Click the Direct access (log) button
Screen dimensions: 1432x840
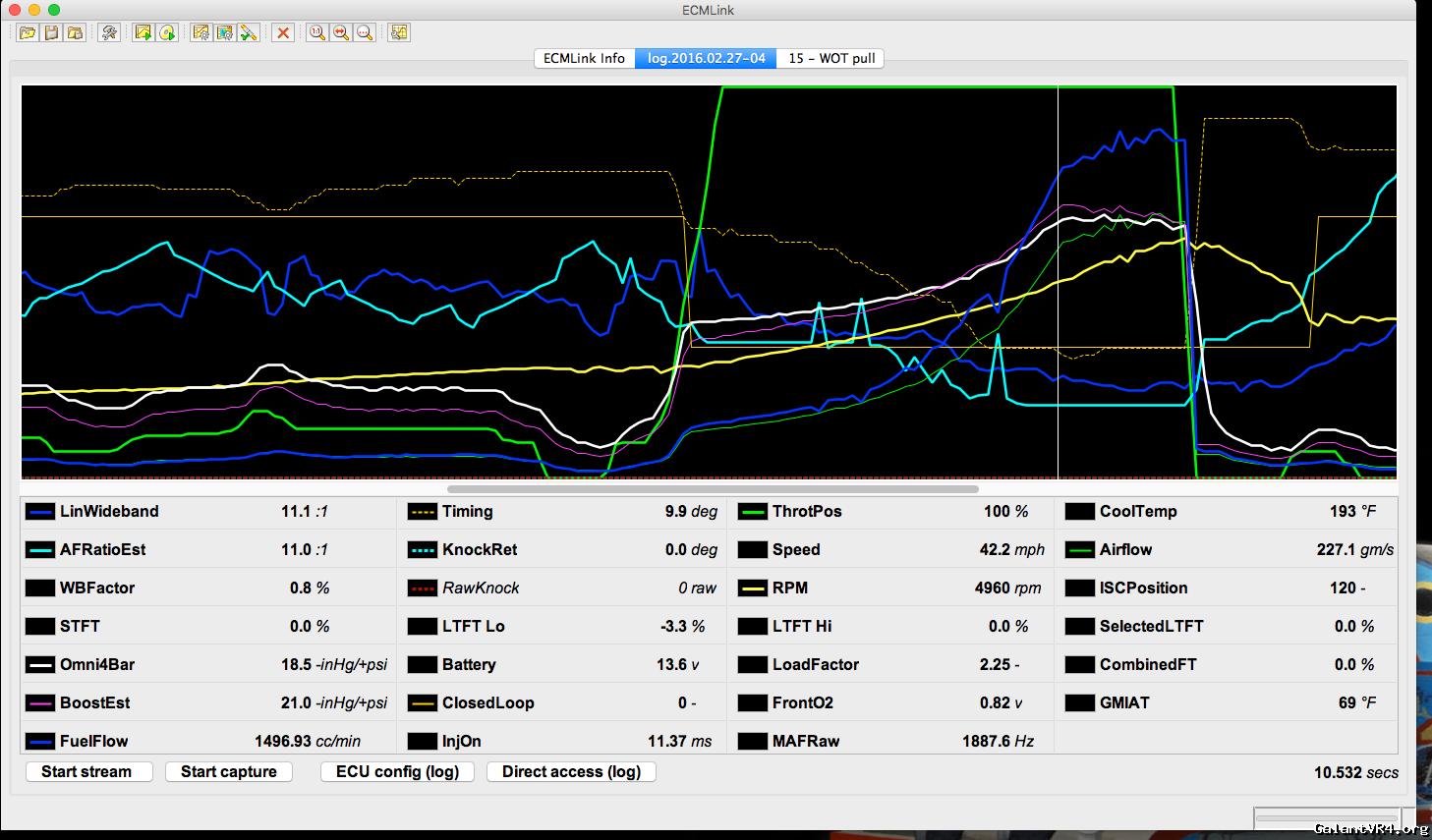[x=571, y=771]
